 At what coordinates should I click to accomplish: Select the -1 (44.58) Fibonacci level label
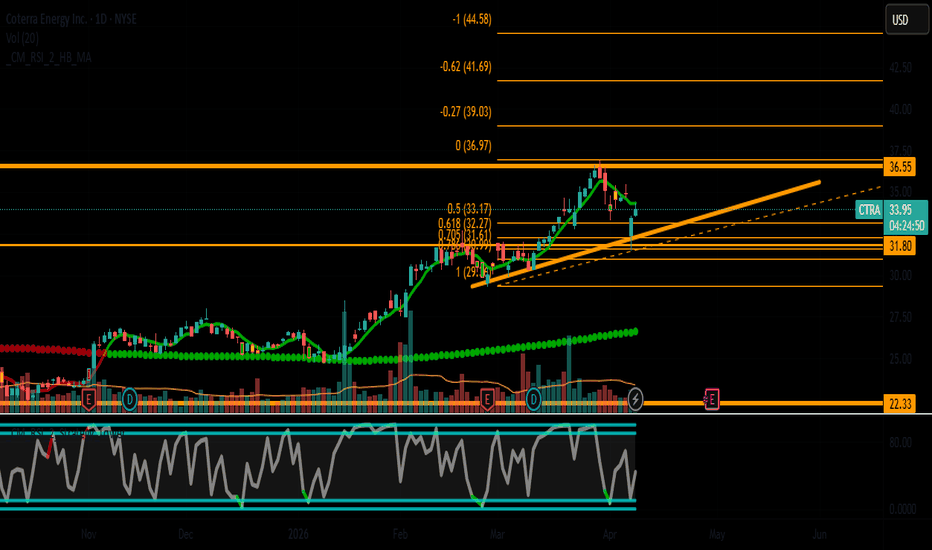point(472,19)
